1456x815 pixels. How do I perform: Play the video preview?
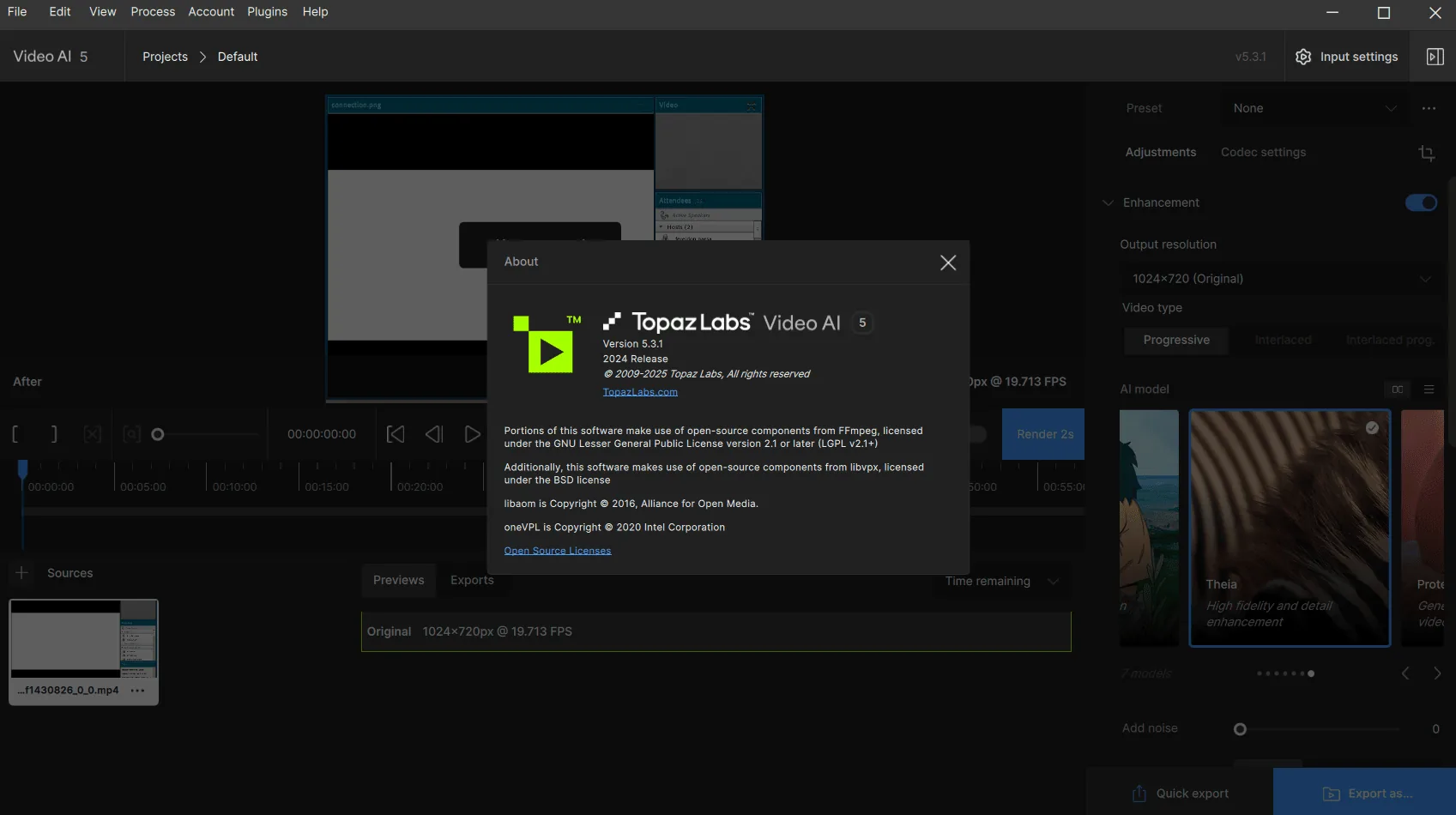point(472,434)
